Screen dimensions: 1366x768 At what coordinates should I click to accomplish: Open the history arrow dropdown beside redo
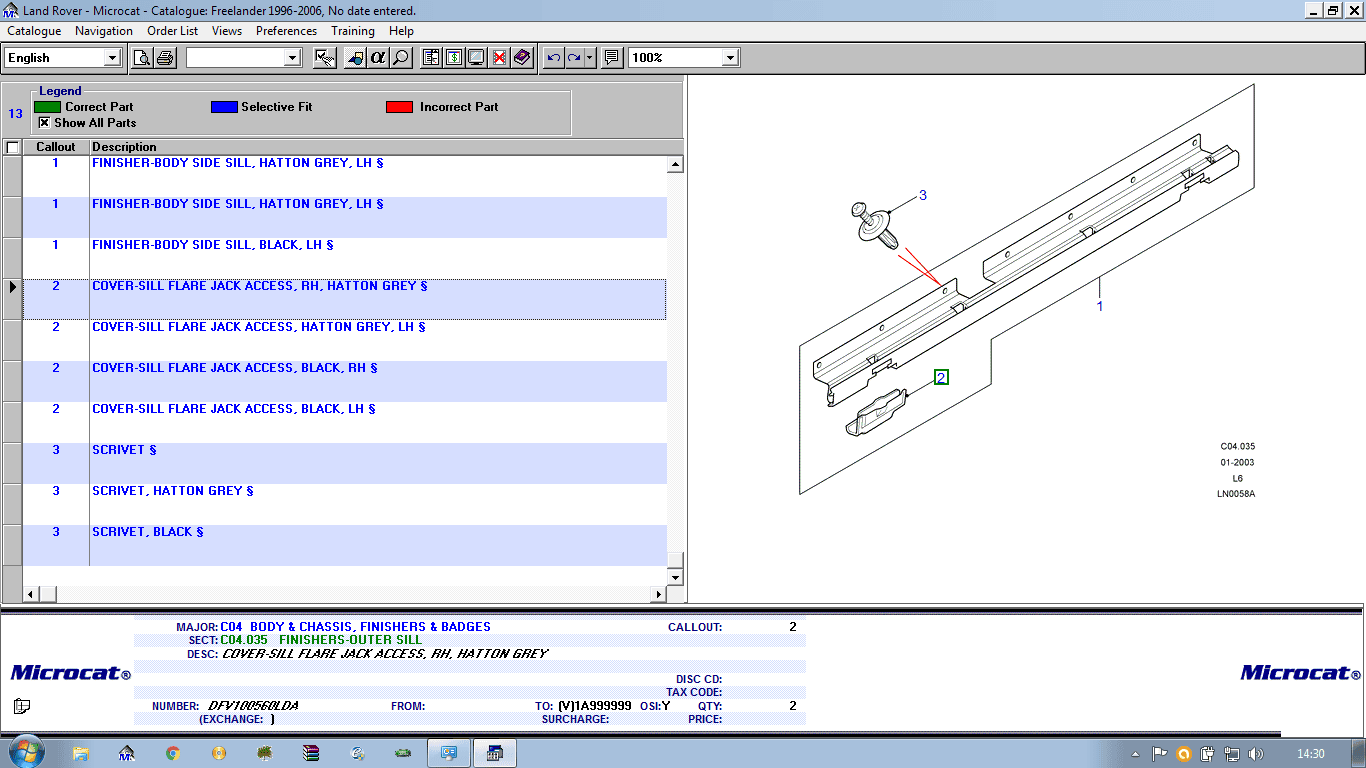pyautogui.click(x=590, y=58)
